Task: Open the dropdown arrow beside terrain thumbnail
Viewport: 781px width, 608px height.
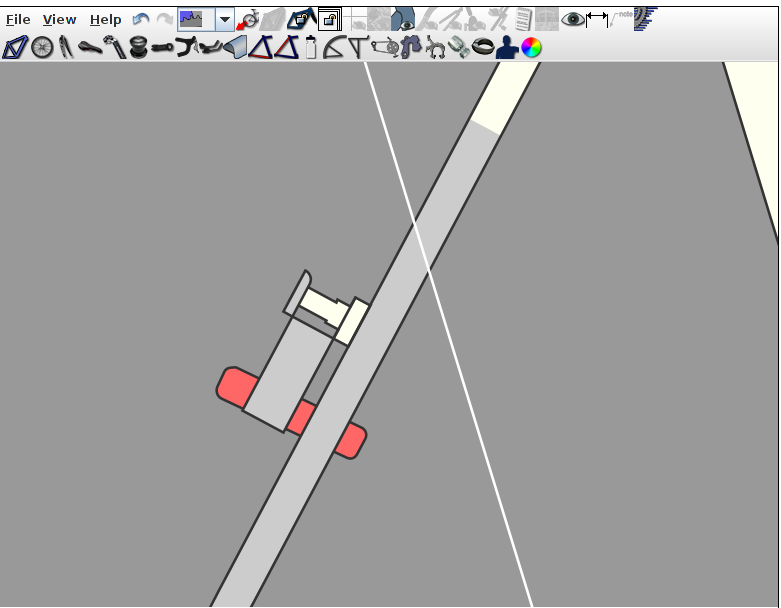Action: (225, 19)
